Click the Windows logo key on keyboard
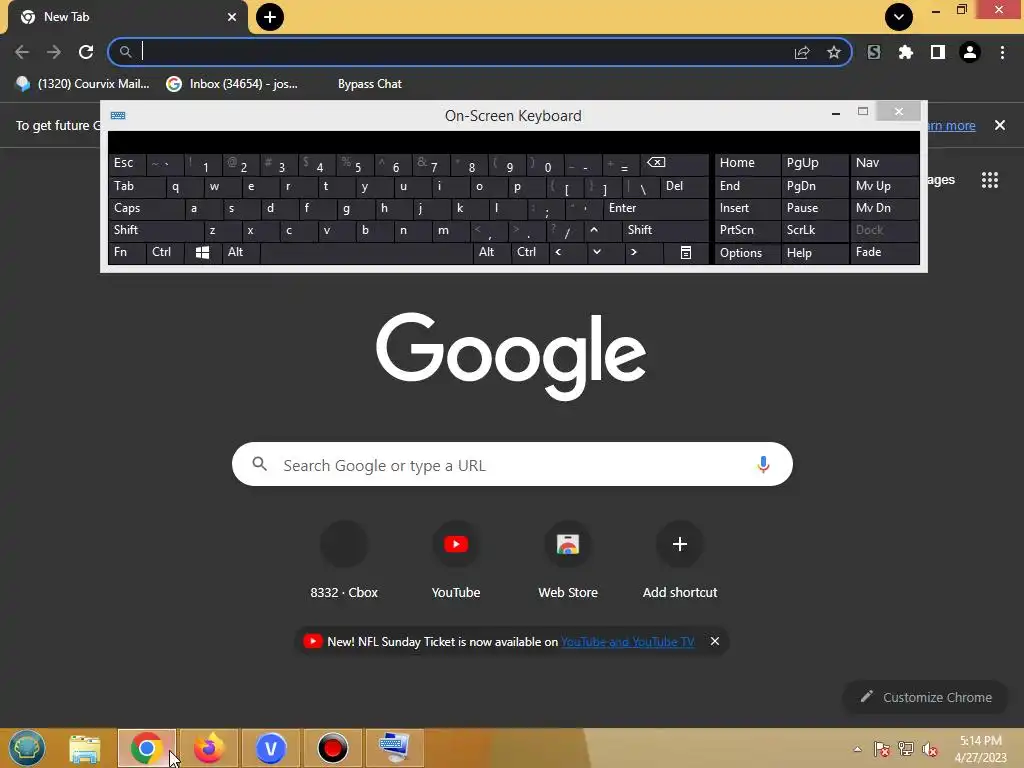The width and height of the screenshot is (1024, 768). tap(202, 253)
